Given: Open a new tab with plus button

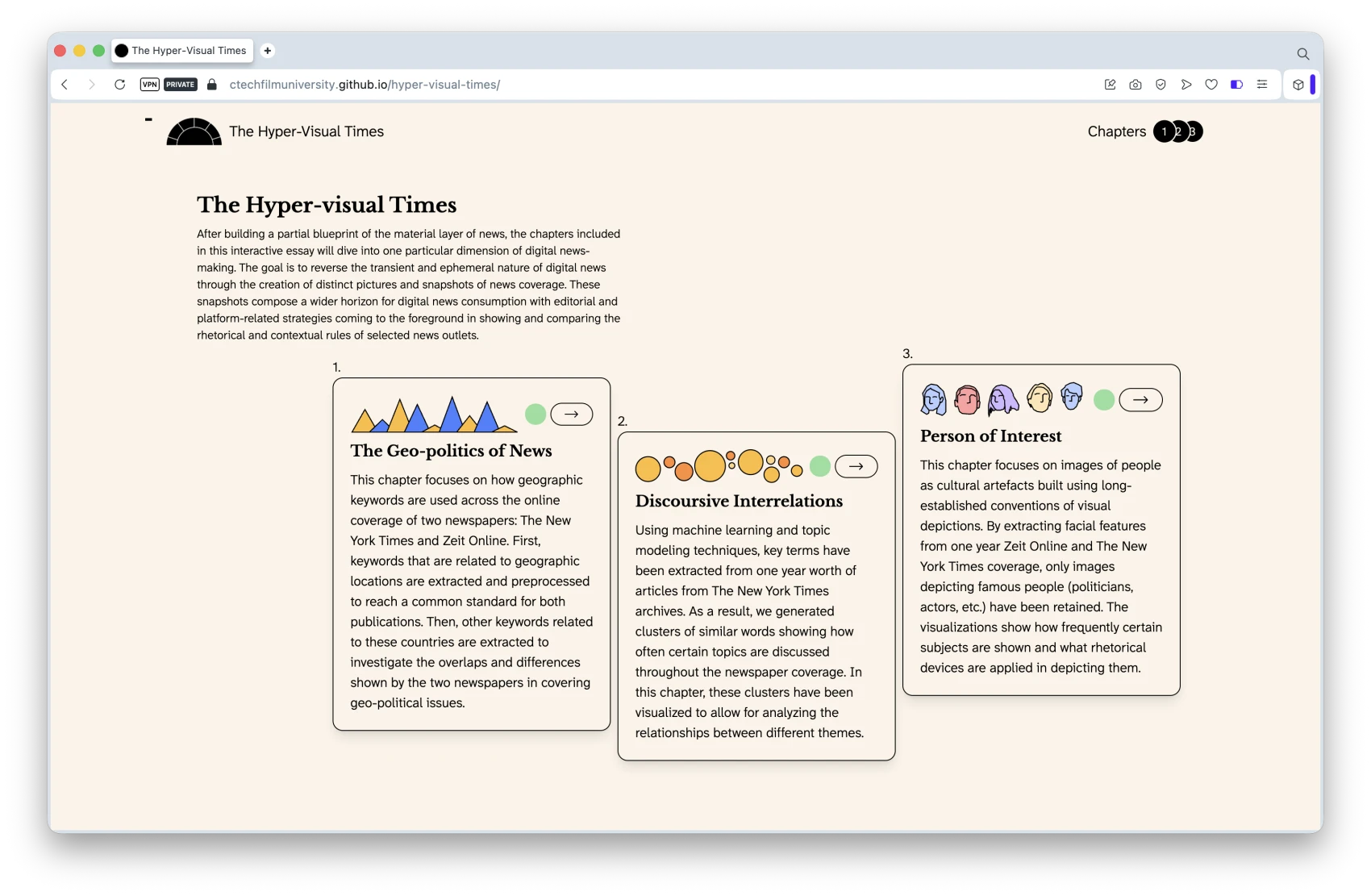Looking at the screenshot, I should [x=268, y=51].
